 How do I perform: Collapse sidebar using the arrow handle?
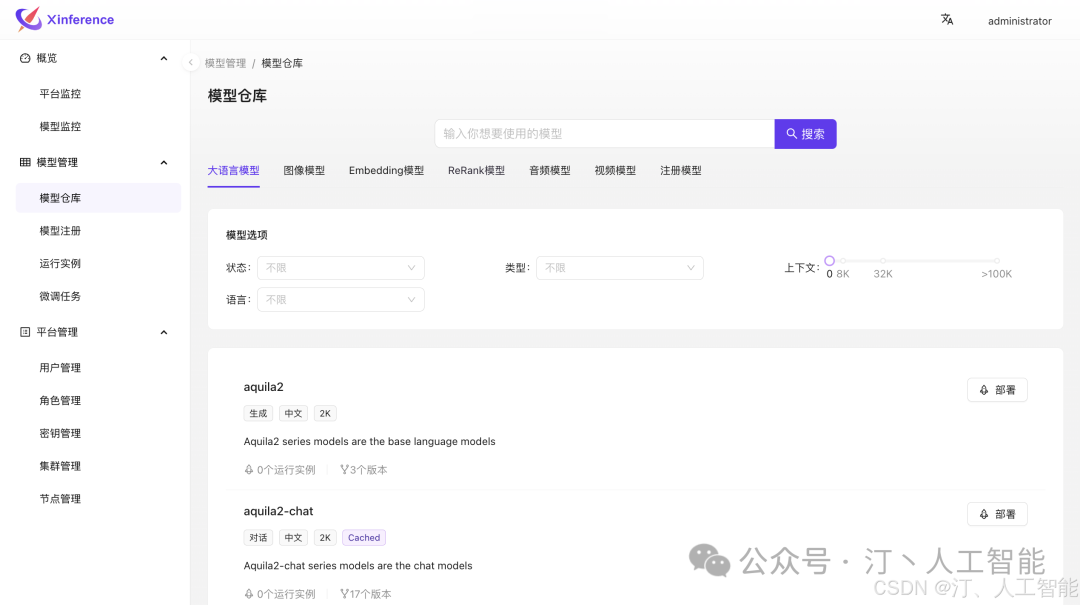click(x=191, y=62)
